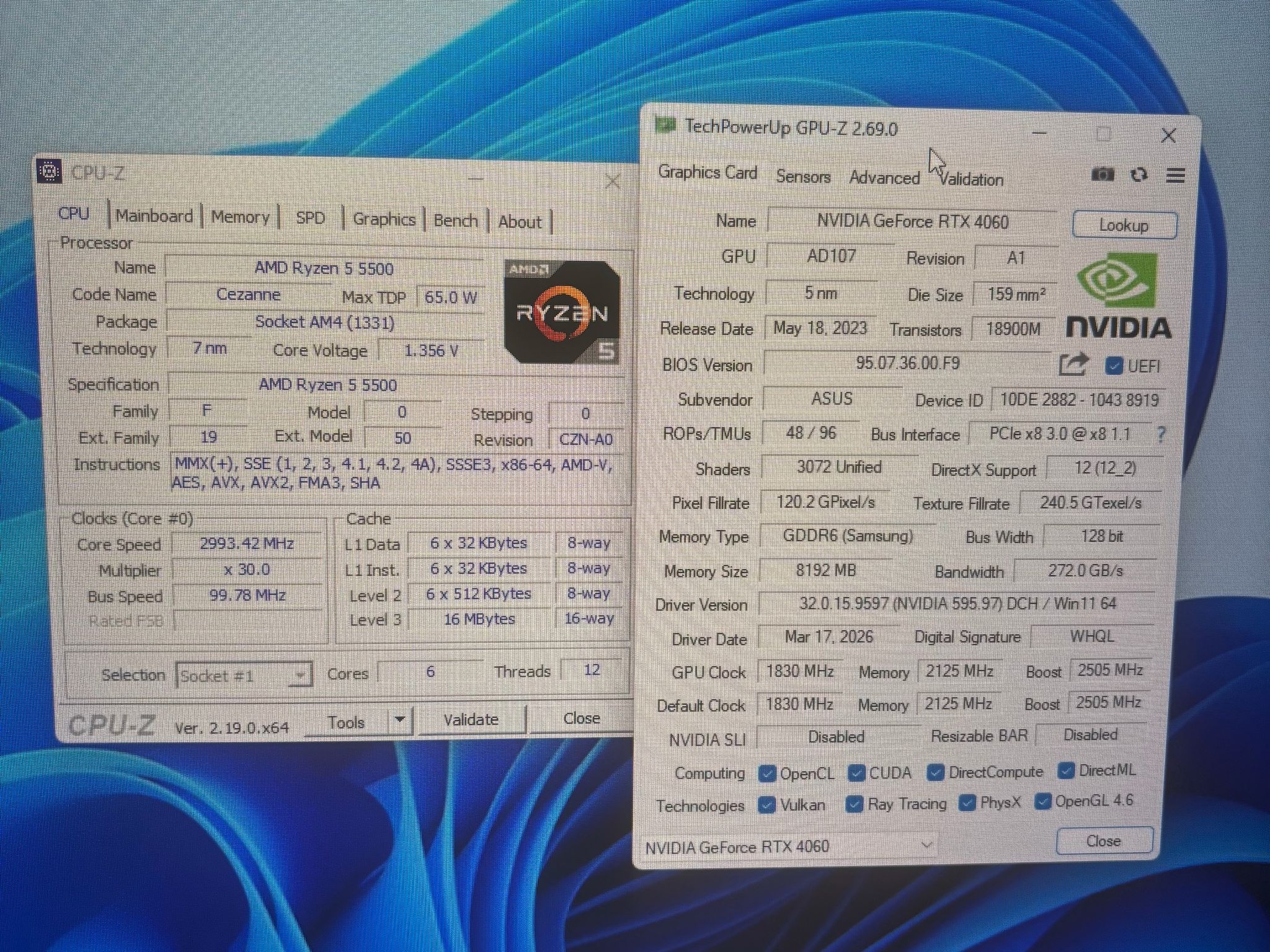Open the Tools dropdown arrow in CPU-Z
Viewport: 1270px width, 952px height.
(401, 720)
